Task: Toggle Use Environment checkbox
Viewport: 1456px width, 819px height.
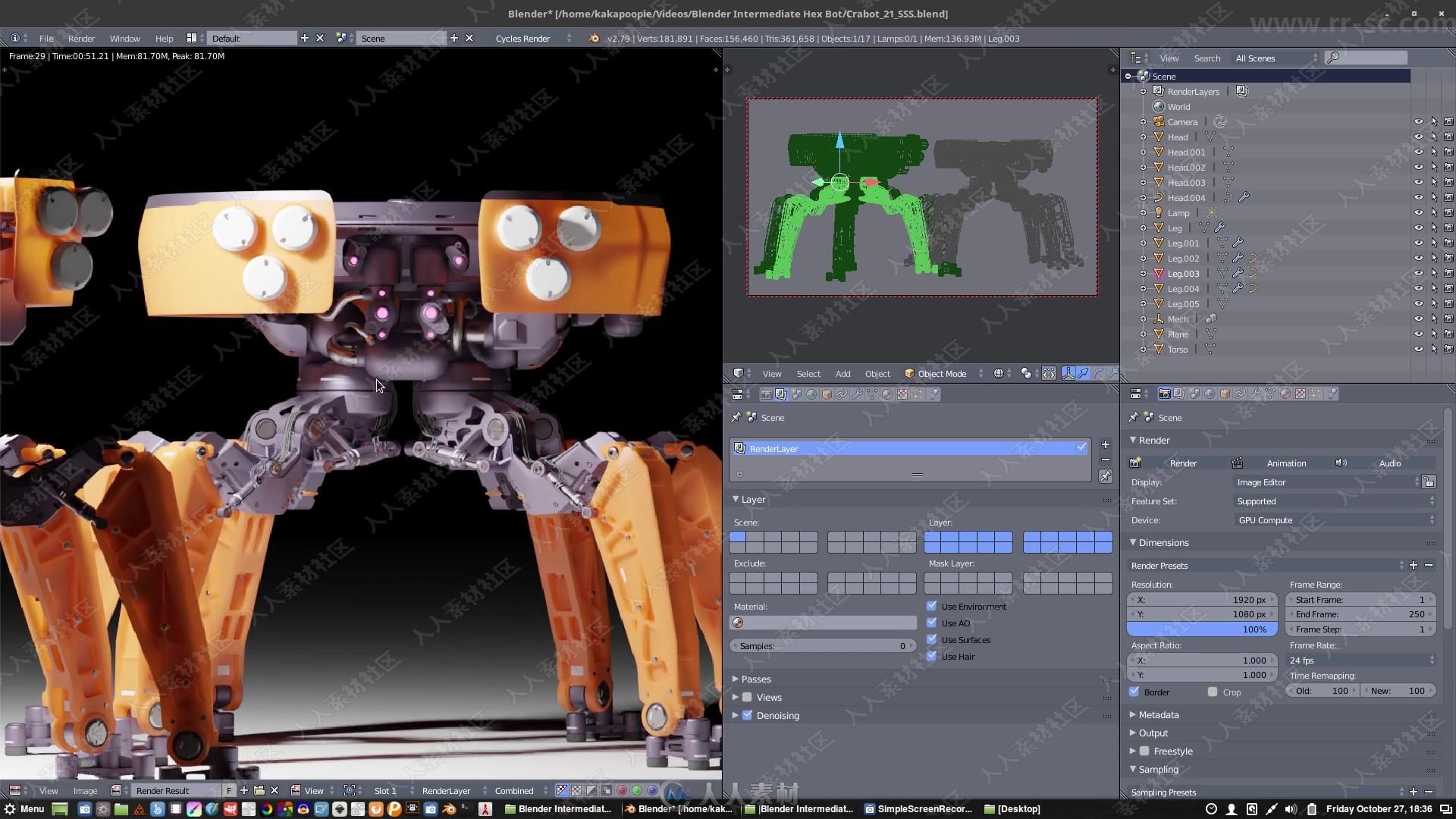Action: coord(931,605)
